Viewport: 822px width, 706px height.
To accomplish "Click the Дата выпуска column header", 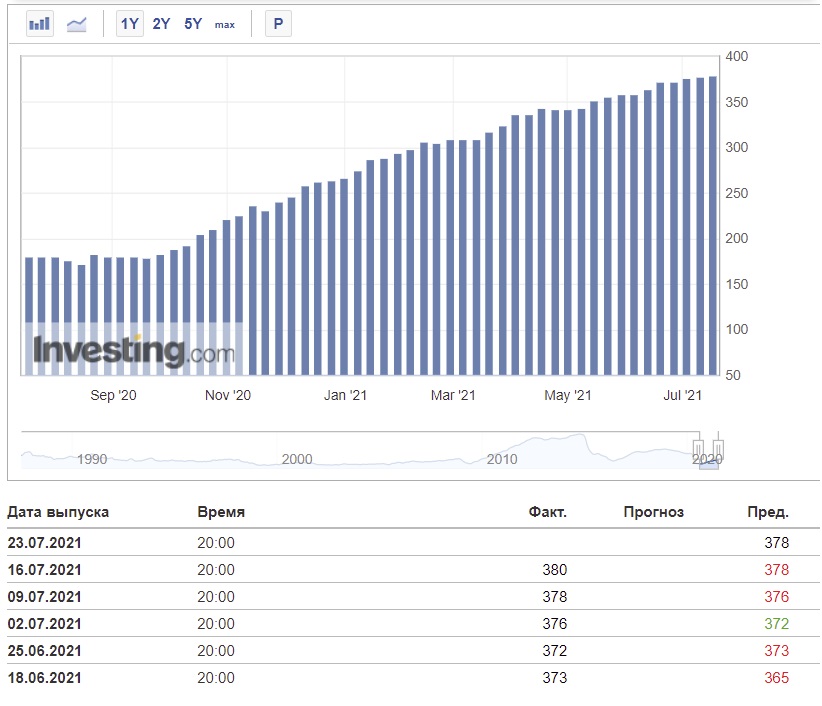I will [58, 512].
